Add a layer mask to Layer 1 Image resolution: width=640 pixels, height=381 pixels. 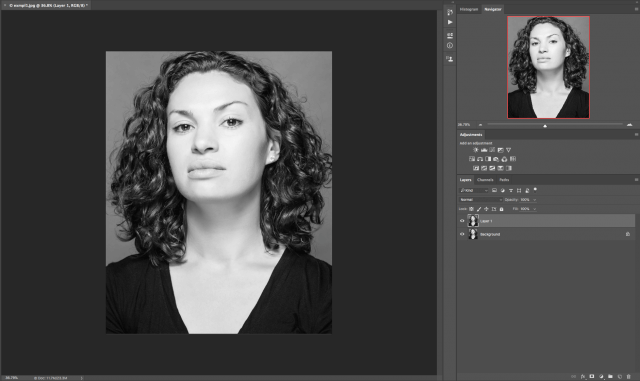(x=592, y=377)
